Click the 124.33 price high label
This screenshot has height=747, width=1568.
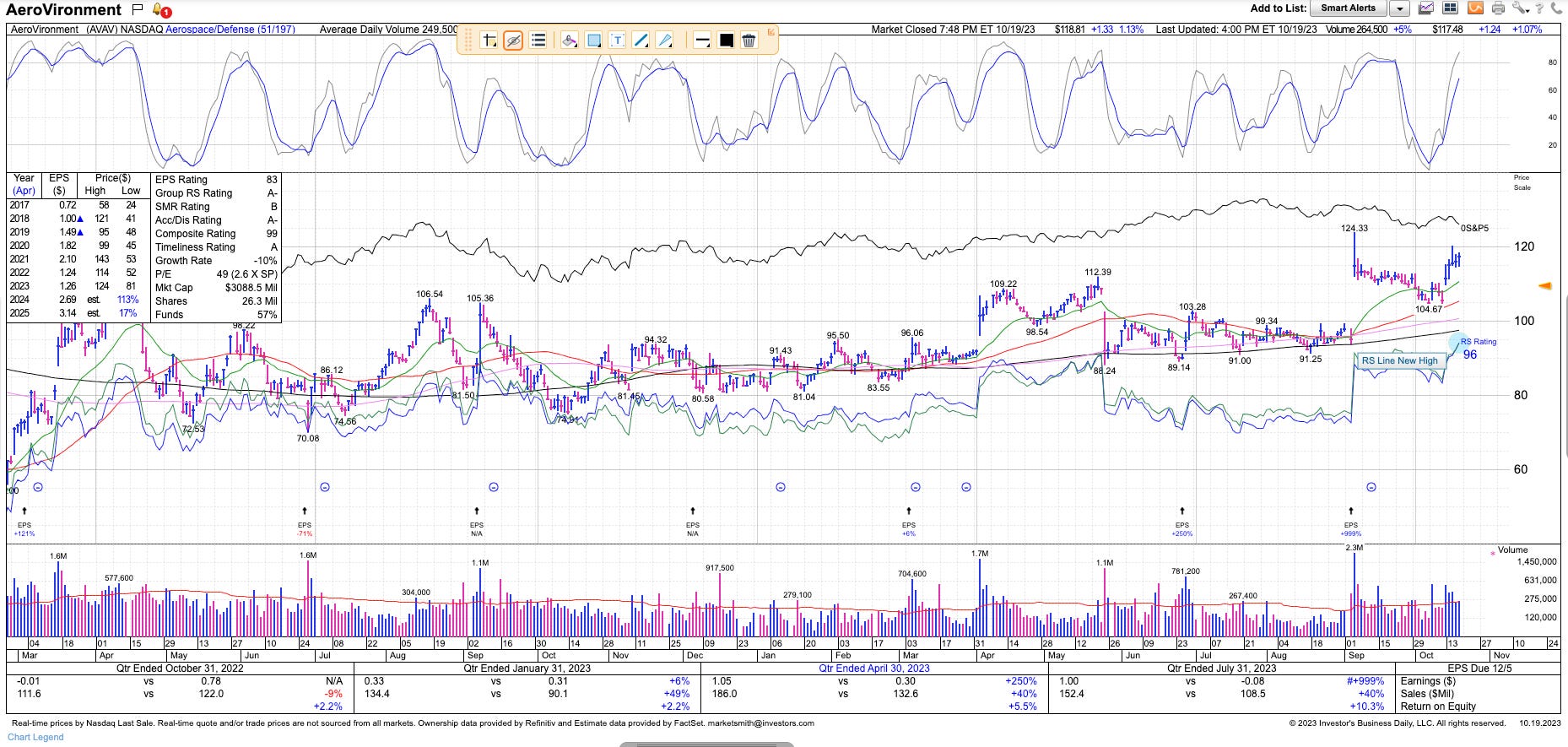[x=1354, y=228]
